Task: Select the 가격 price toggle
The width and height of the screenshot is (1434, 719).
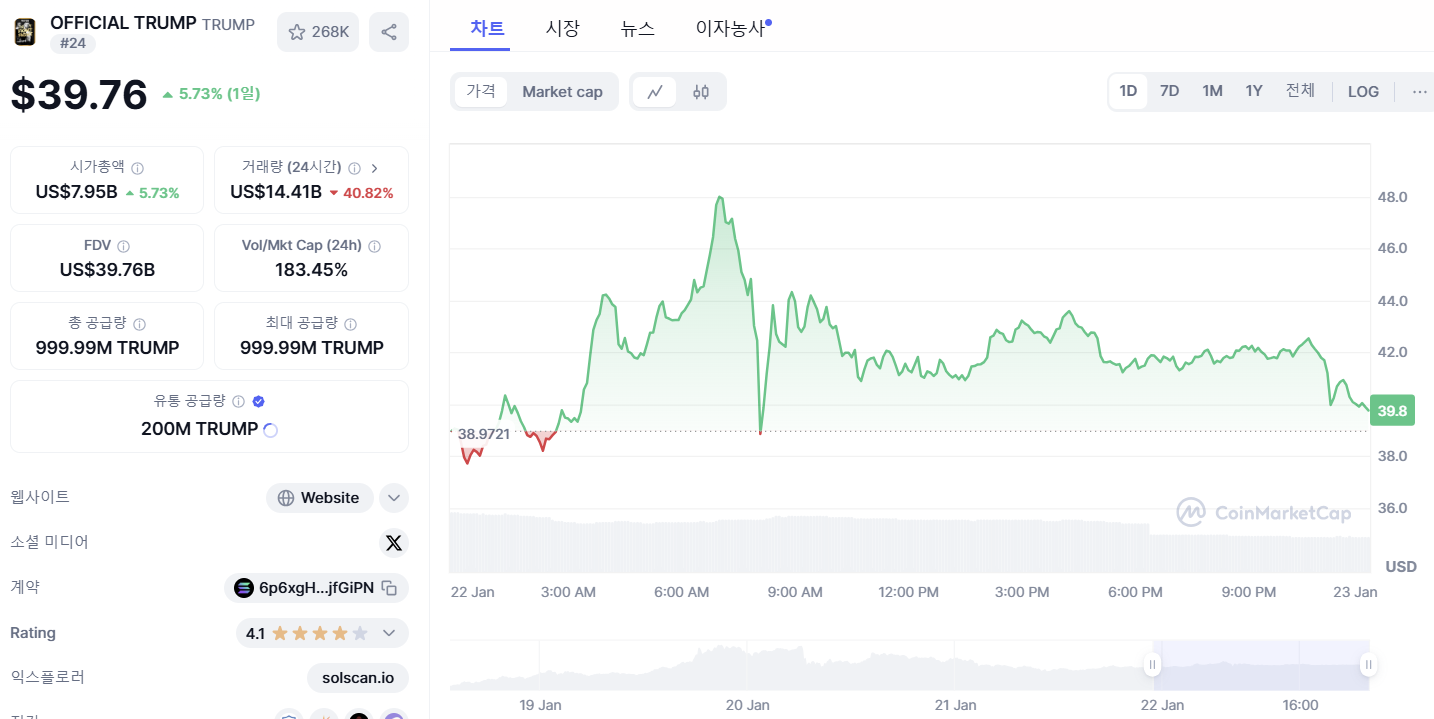Action: (481, 91)
